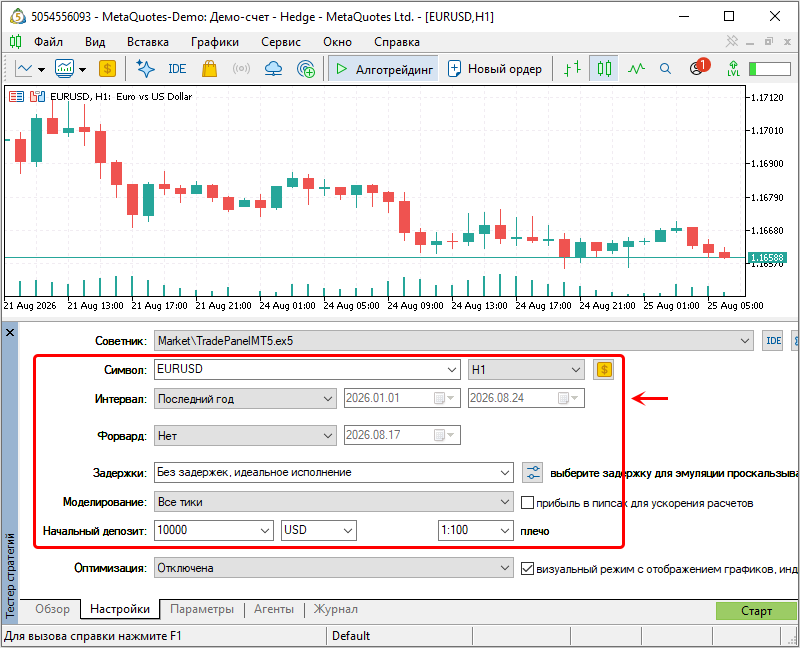Open Интервал Последний год dropdown
This screenshot has height=648, width=800.
click(x=328, y=399)
